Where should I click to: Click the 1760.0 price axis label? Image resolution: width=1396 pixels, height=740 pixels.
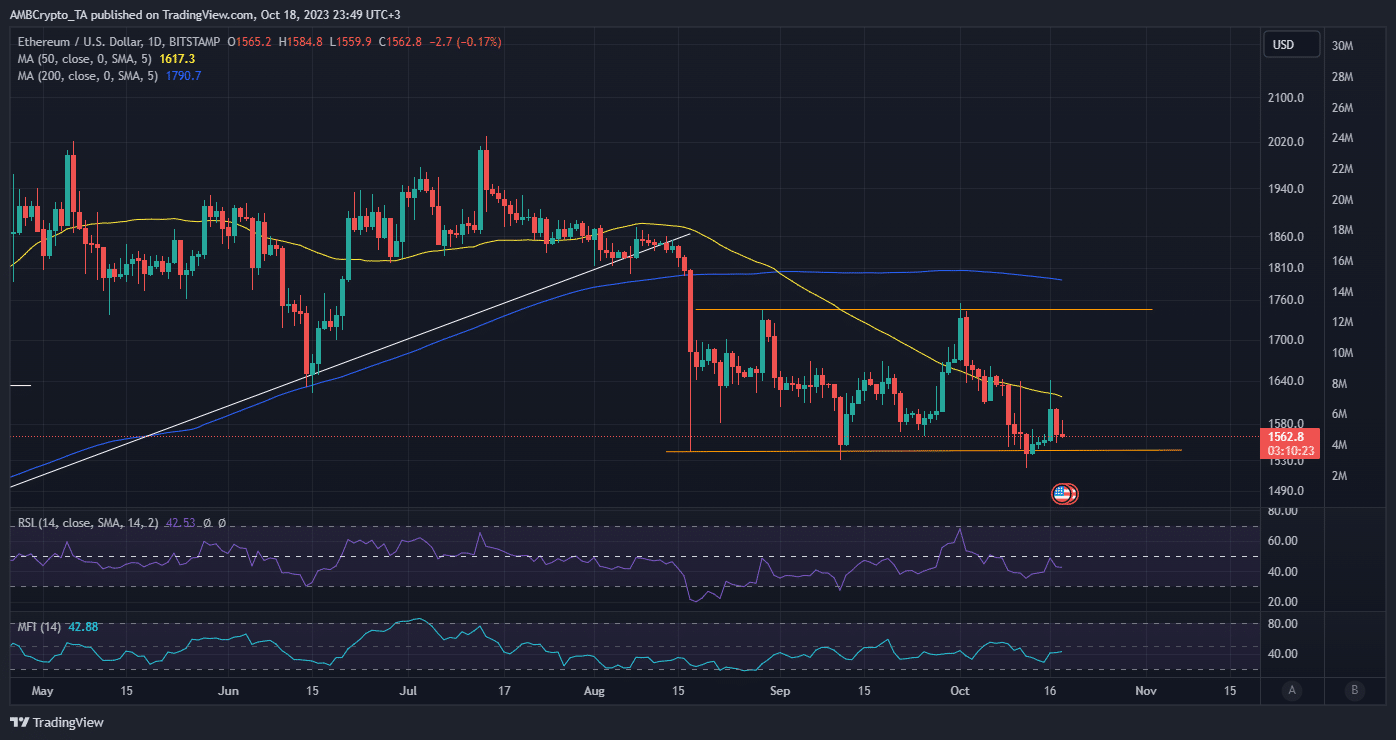pyautogui.click(x=1284, y=300)
